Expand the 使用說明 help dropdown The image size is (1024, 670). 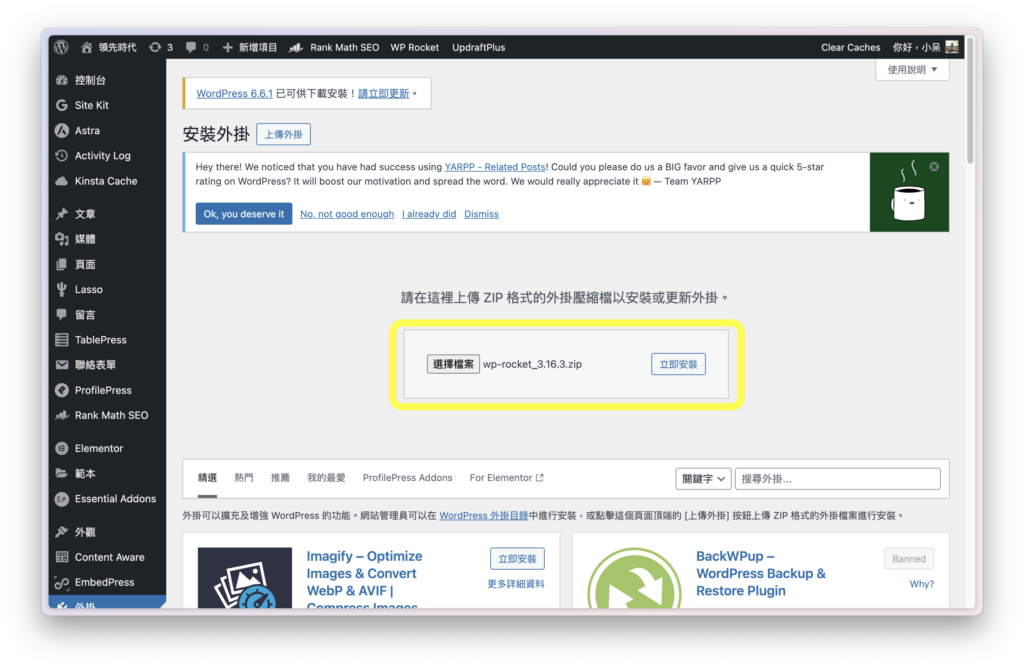(x=912, y=69)
